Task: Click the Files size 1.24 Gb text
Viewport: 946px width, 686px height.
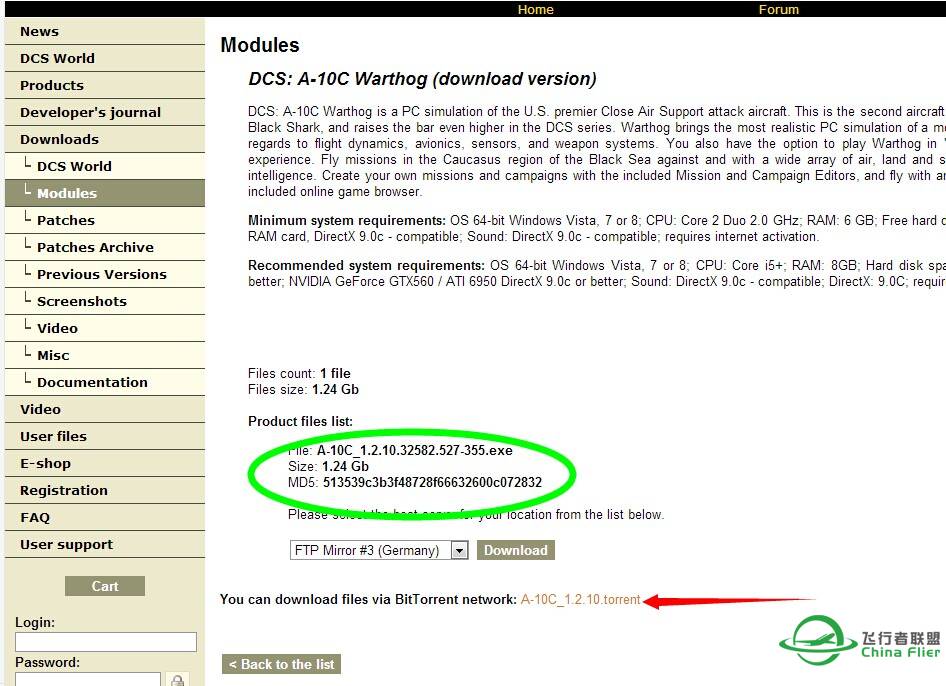Action: [x=303, y=389]
